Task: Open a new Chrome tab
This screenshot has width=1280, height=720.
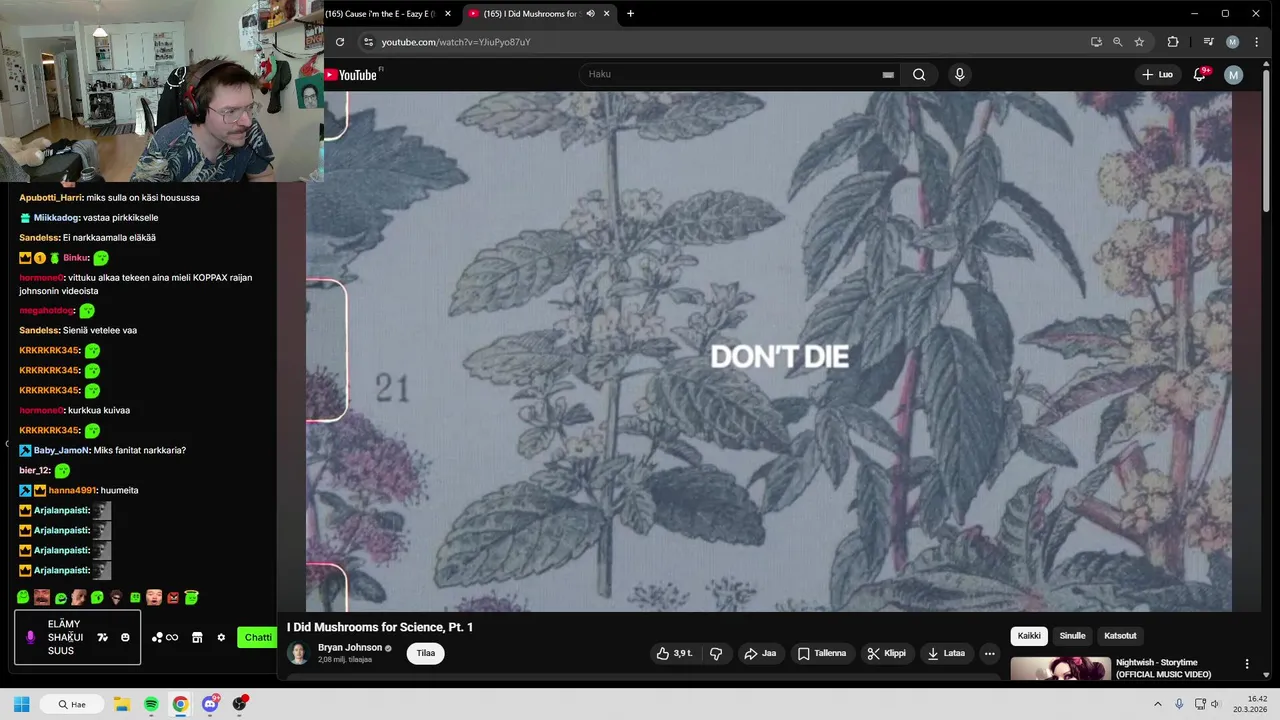Action: click(630, 14)
